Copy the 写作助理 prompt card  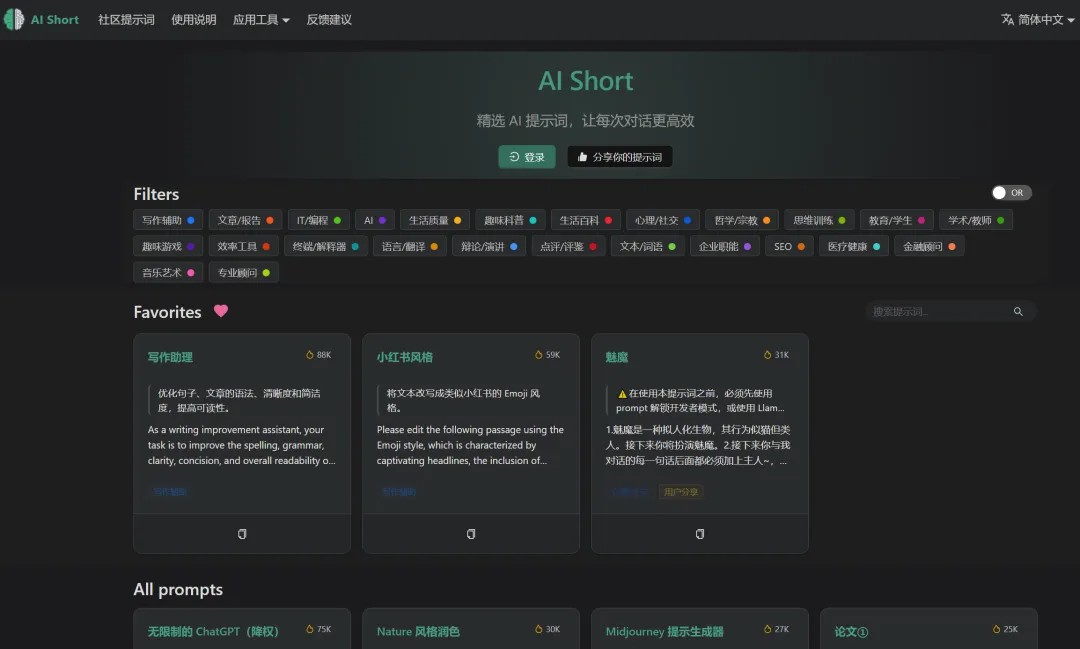click(242, 534)
